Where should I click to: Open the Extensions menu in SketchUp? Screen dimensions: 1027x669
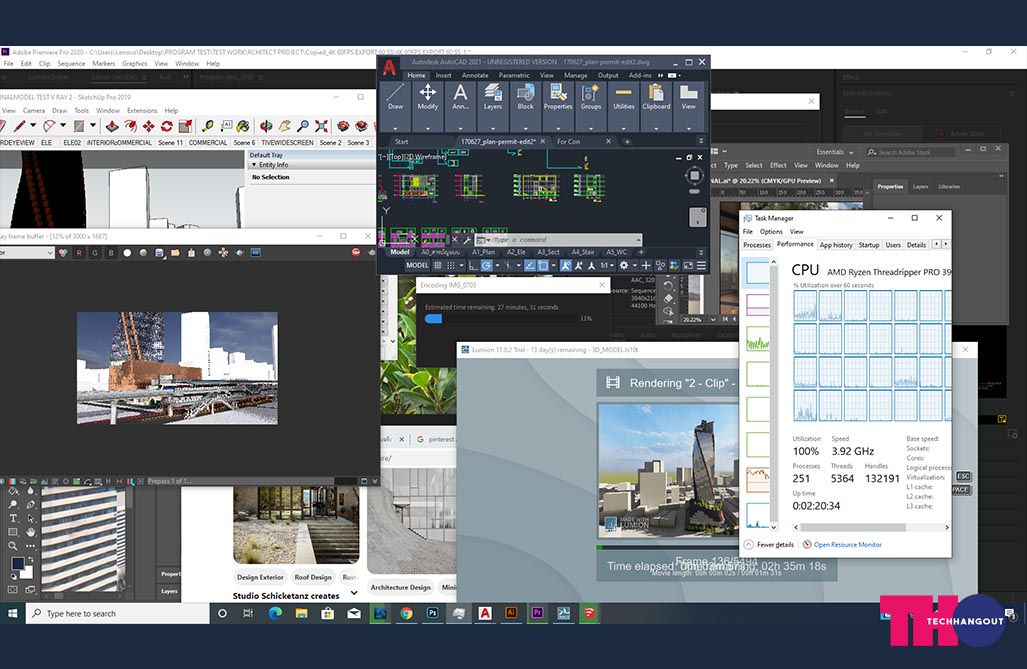[x=142, y=111]
